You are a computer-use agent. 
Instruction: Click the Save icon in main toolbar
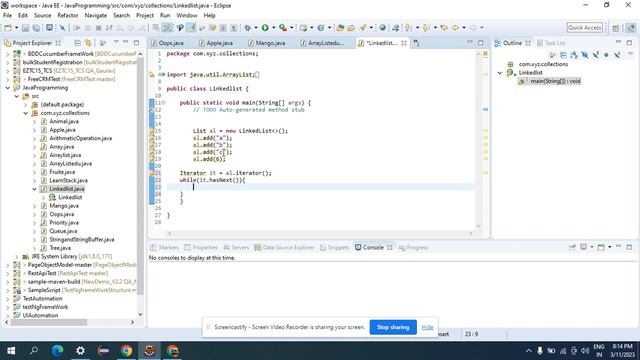tap(25, 28)
